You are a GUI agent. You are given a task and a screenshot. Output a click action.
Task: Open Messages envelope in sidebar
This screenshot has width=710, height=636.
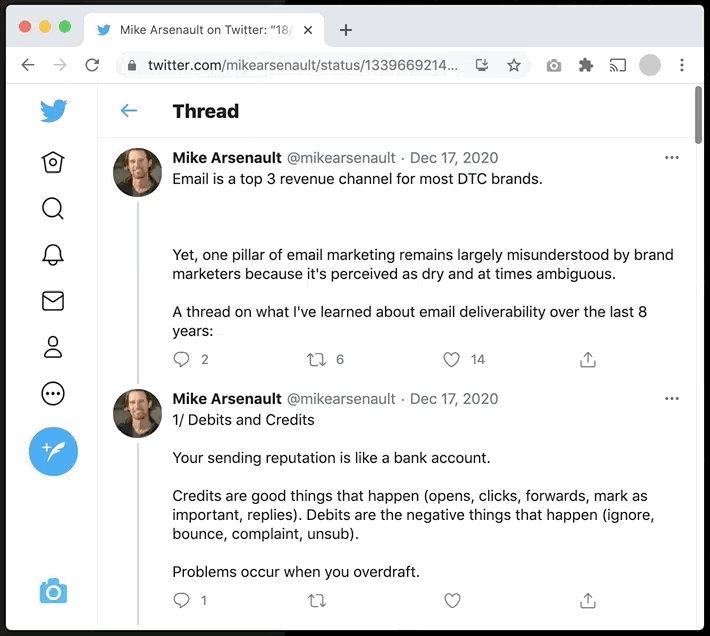coord(53,301)
